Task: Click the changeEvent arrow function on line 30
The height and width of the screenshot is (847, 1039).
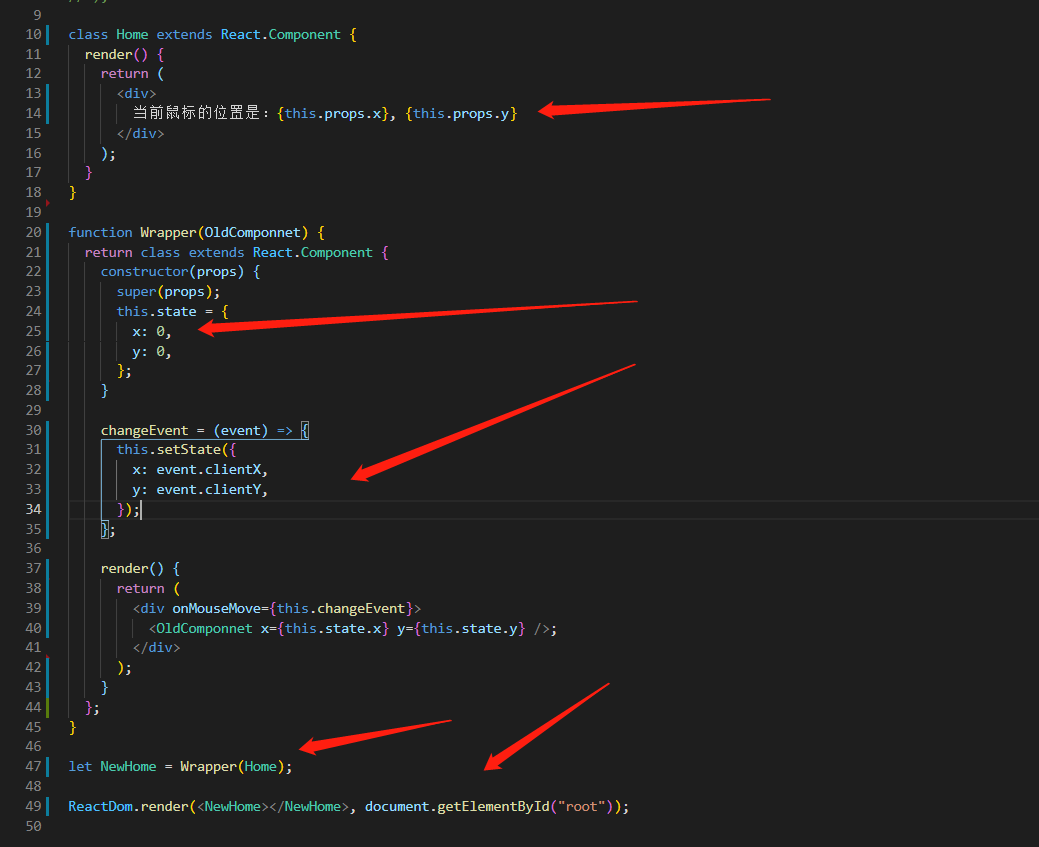Action: pyautogui.click(x=146, y=430)
